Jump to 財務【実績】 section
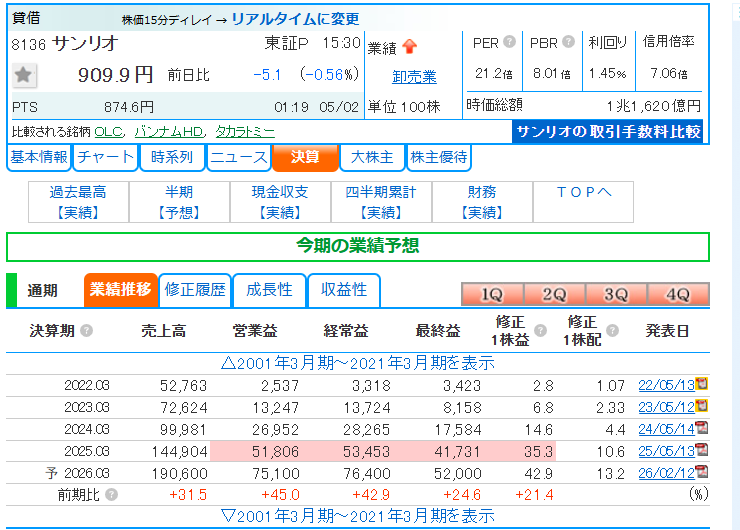Image resolution: width=740 pixels, height=530 pixels. point(482,202)
